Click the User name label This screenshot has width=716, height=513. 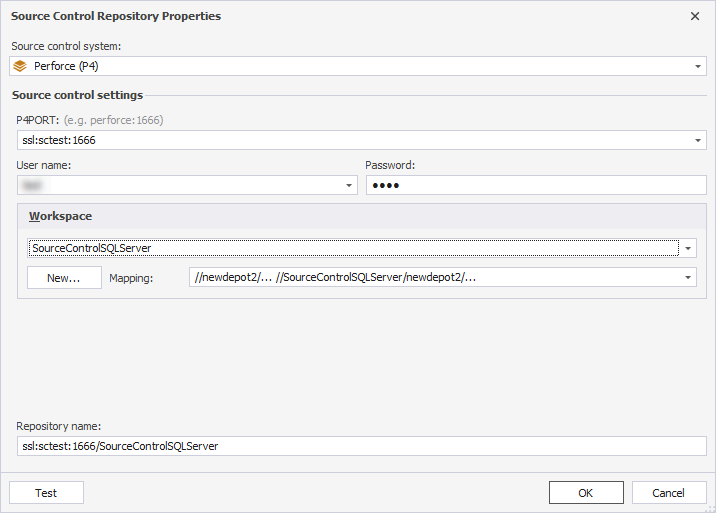coord(44,165)
